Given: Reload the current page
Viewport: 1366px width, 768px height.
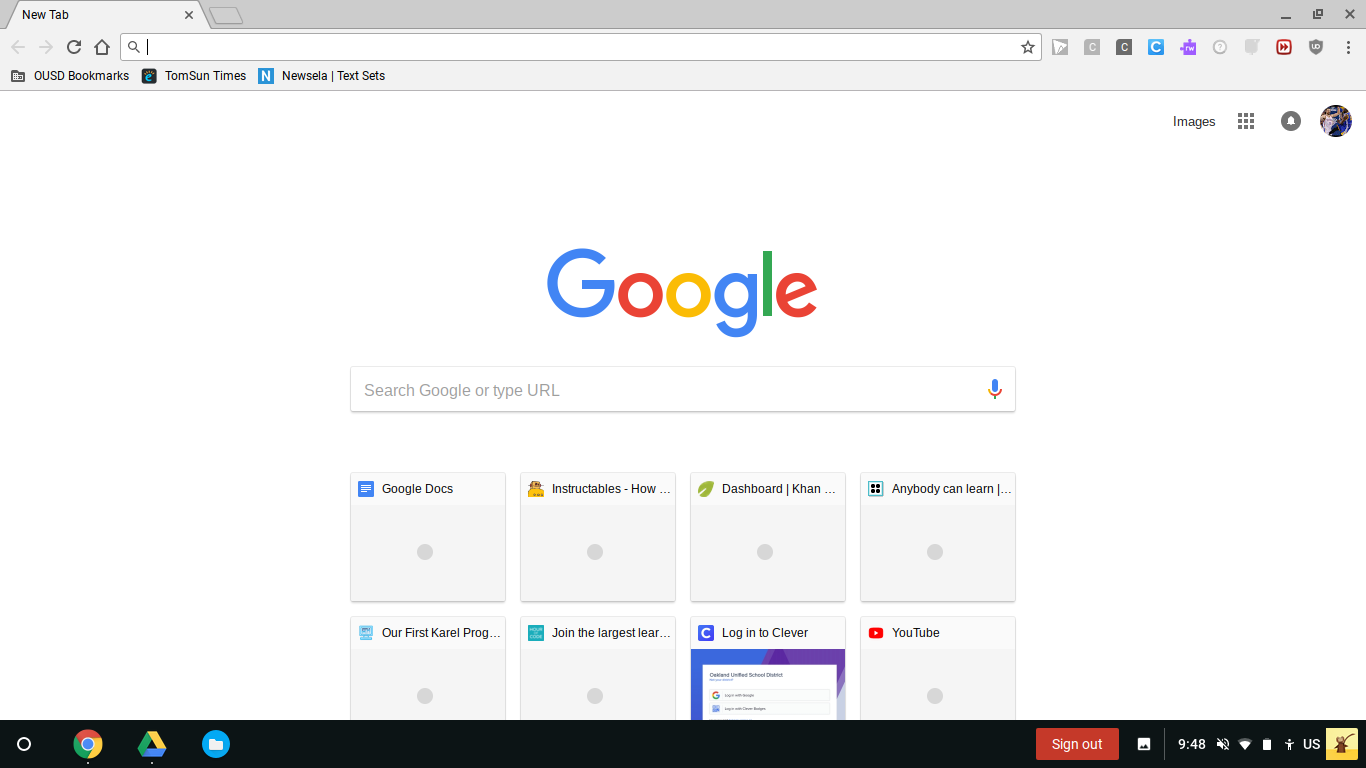Looking at the screenshot, I should click(x=74, y=47).
